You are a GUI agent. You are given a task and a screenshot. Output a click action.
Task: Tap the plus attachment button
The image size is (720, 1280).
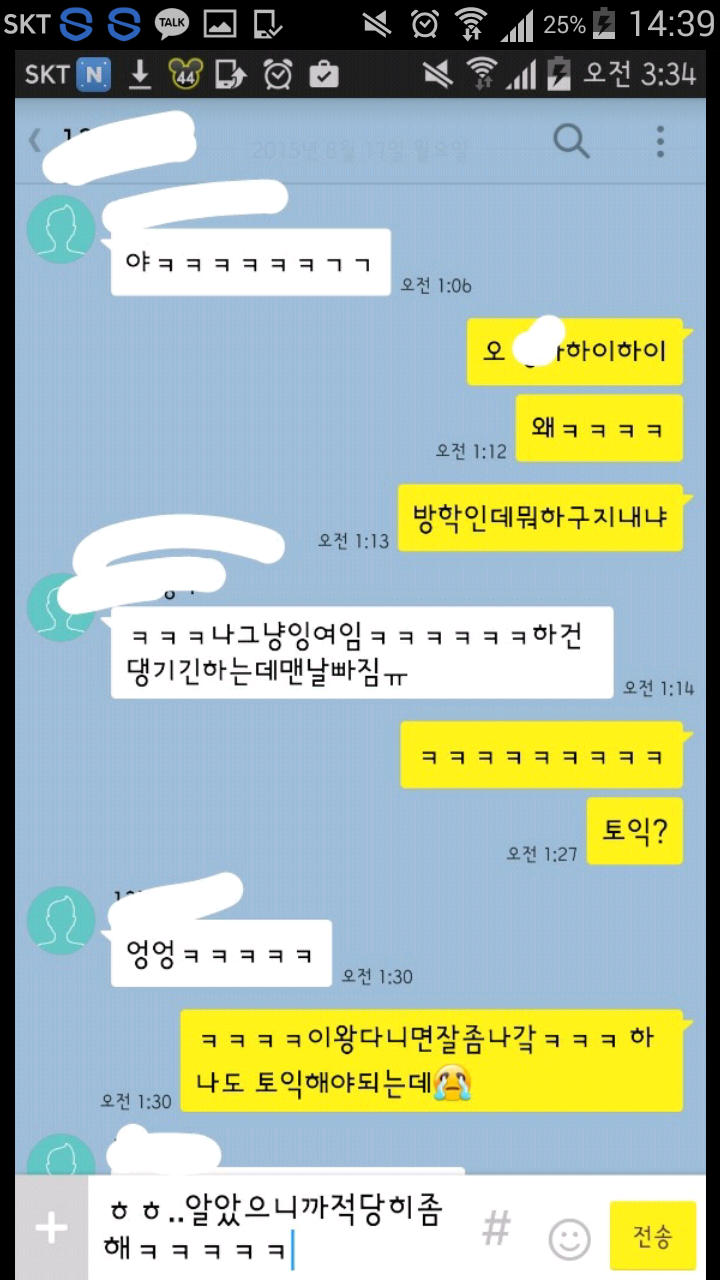coord(51,1228)
